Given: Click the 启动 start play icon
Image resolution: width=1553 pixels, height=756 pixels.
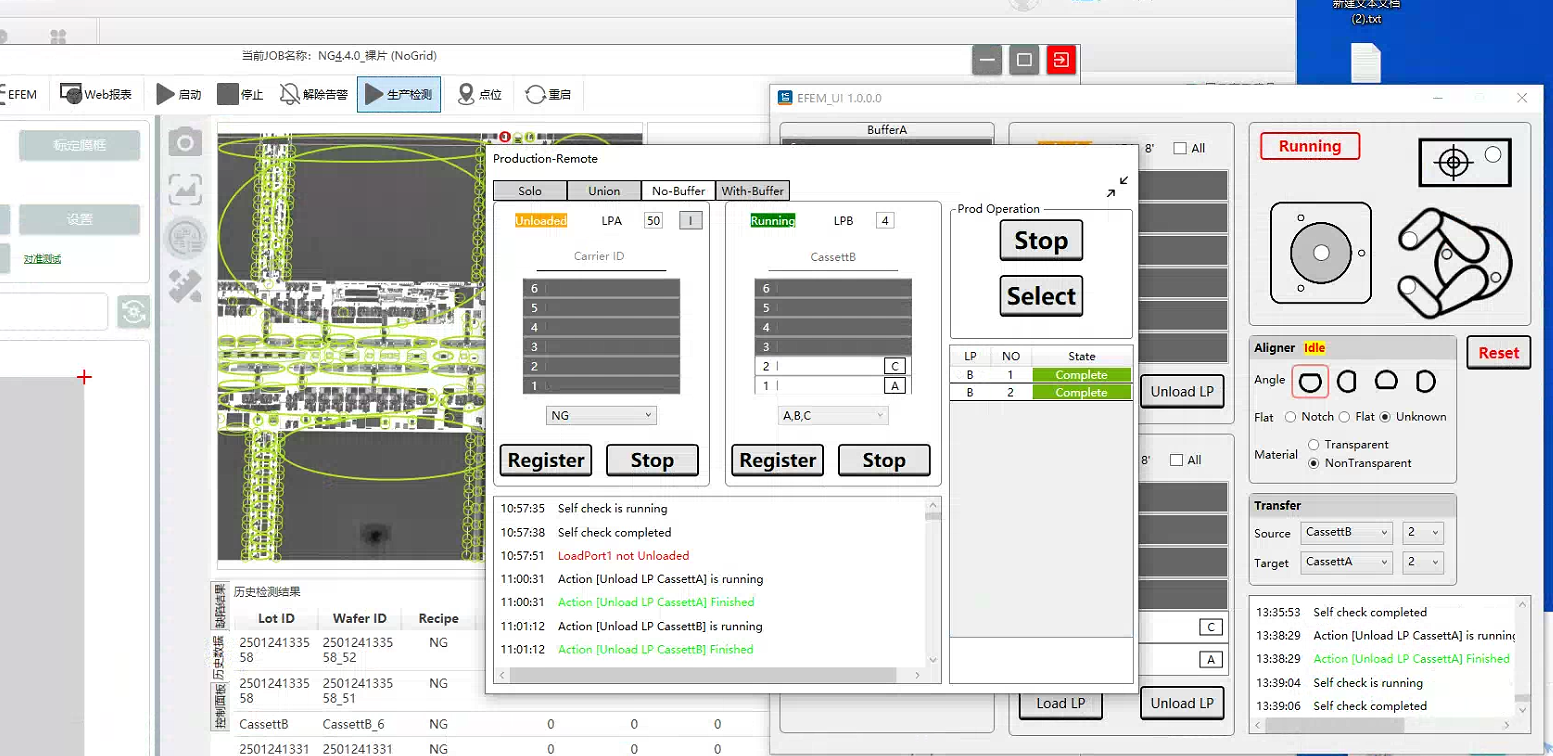Looking at the screenshot, I should [165, 94].
